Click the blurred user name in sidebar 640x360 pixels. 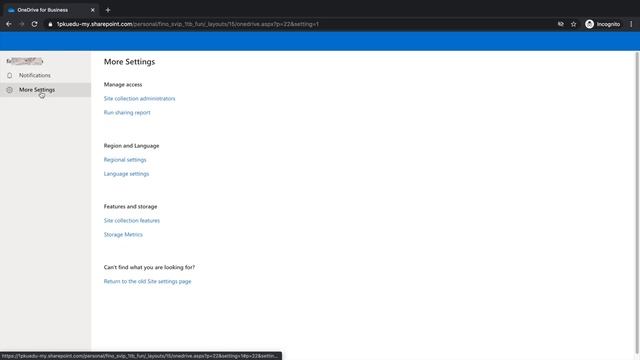pyautogui.click(x=25, y=61)
